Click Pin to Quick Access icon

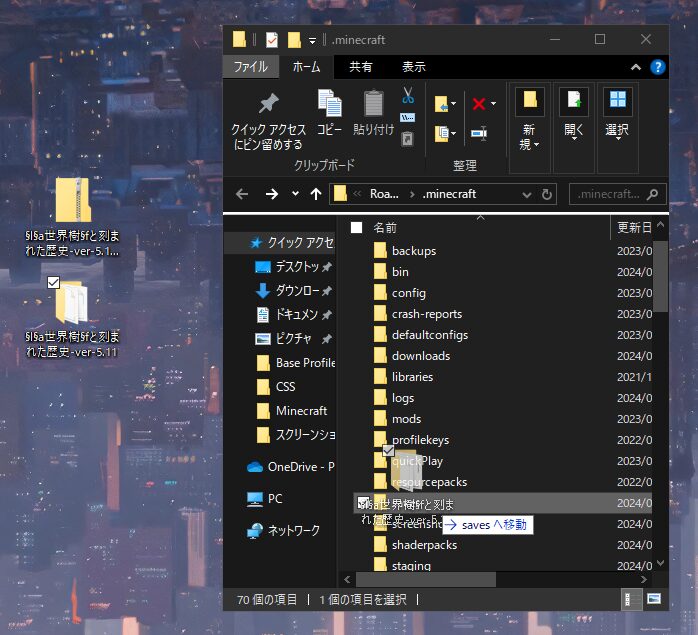[x=268, y=104]
